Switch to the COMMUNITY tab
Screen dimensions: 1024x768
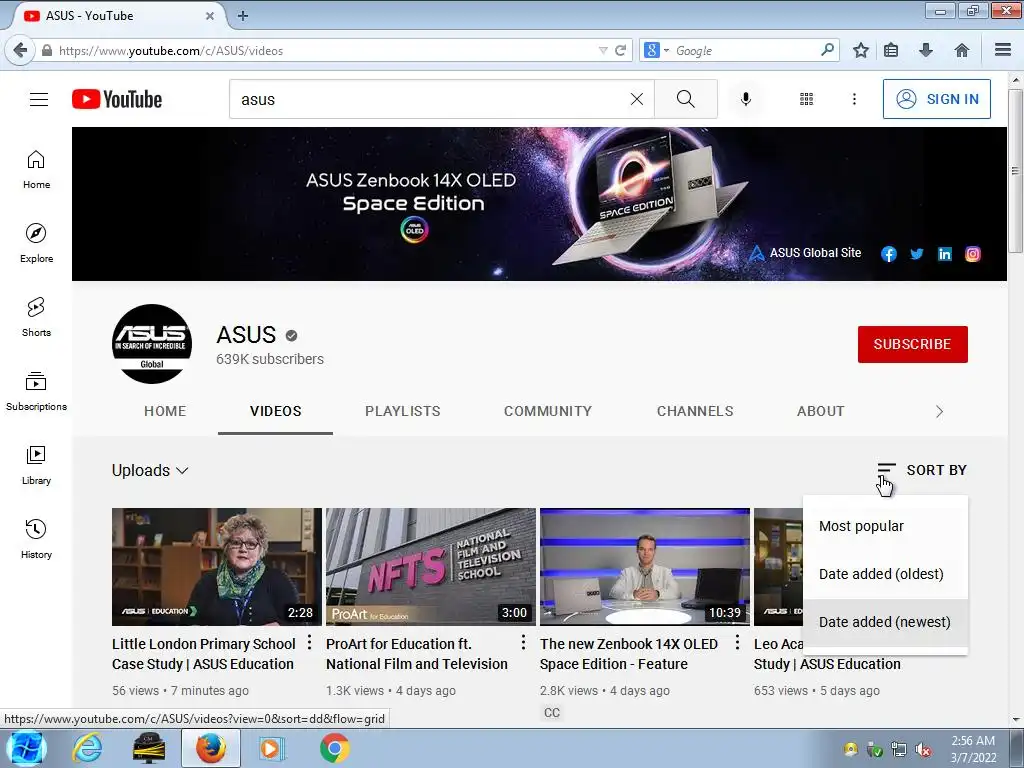[548, 411]
